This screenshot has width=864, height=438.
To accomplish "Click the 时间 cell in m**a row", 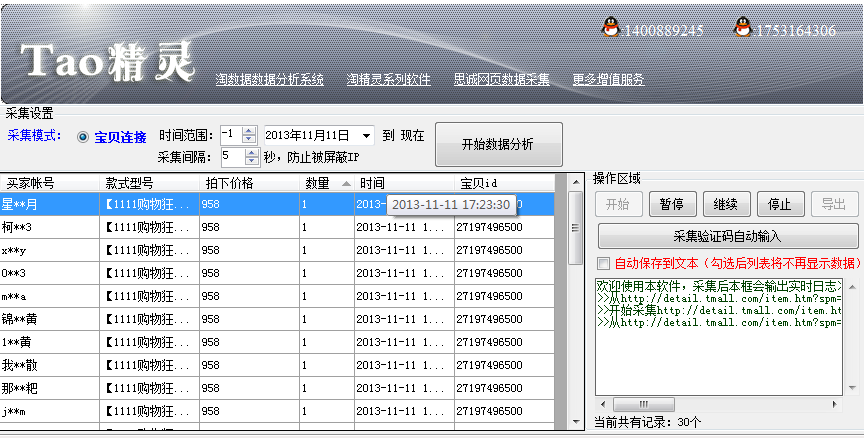I will coord(405,296).
